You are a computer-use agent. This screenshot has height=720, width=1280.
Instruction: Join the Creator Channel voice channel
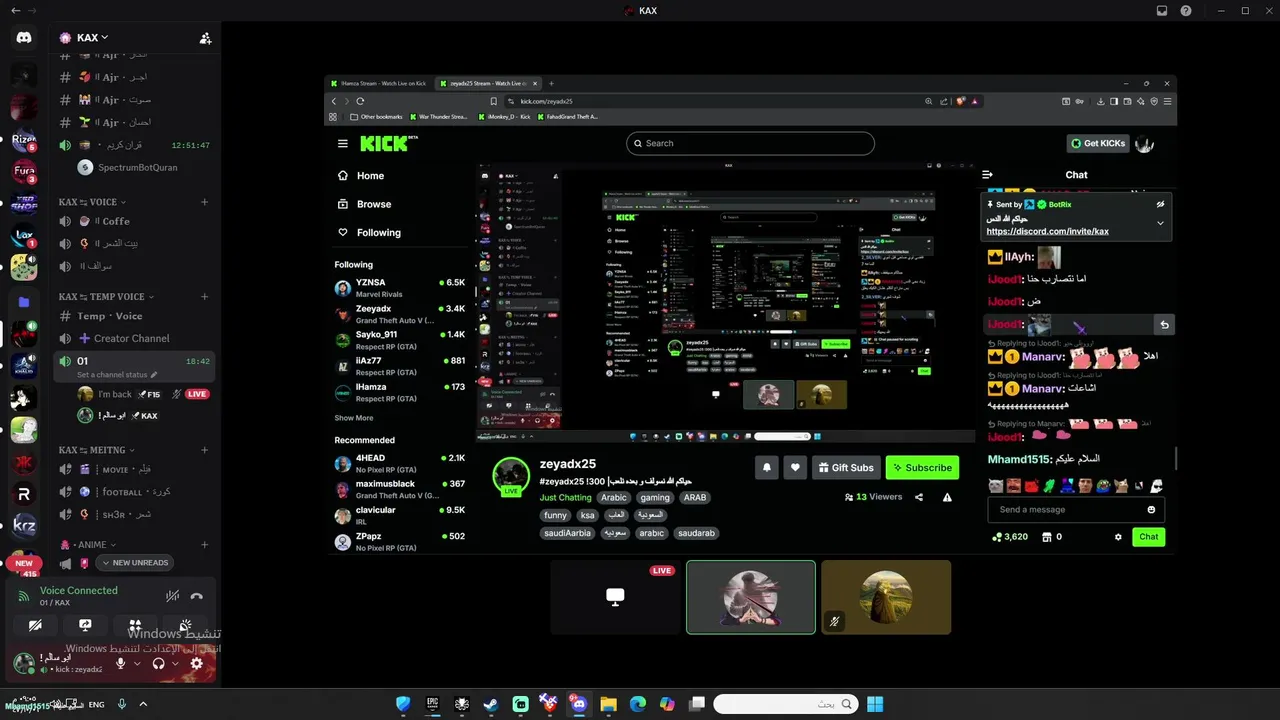point(135,338)
